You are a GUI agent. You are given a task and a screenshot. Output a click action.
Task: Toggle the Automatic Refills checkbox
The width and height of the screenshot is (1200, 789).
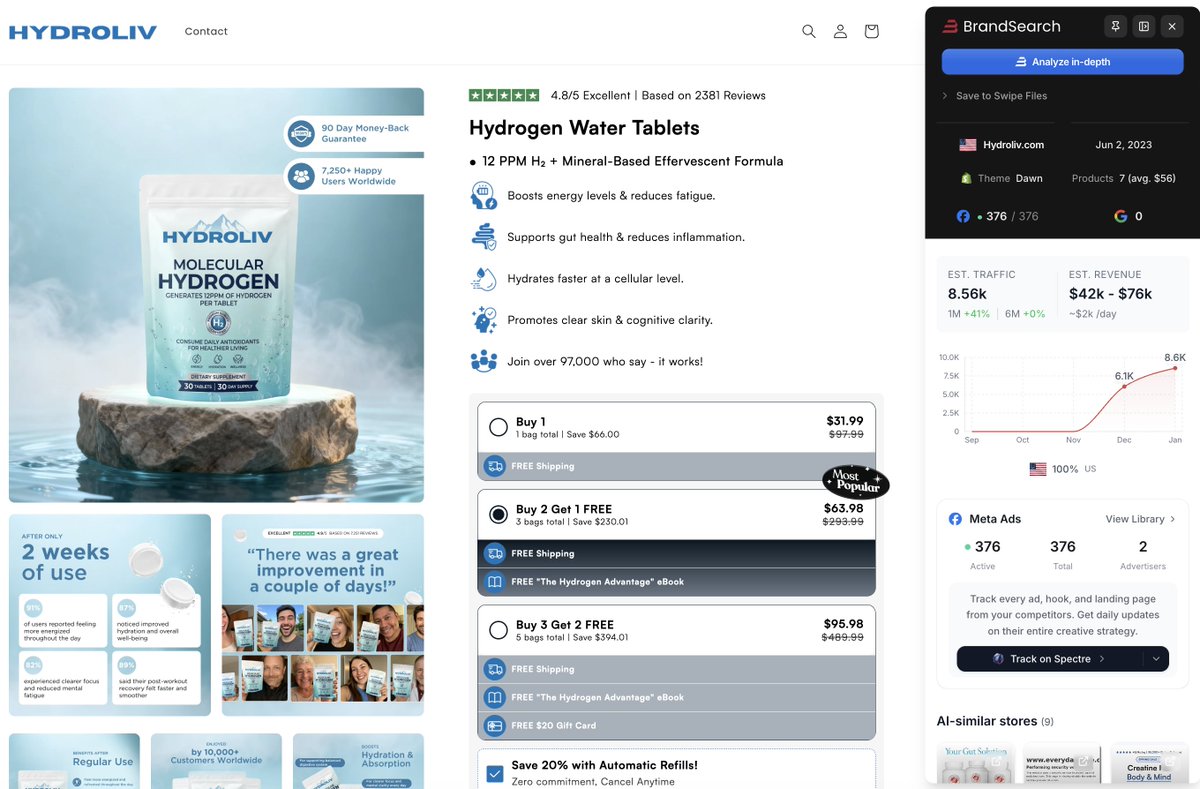tap(494, 773)
